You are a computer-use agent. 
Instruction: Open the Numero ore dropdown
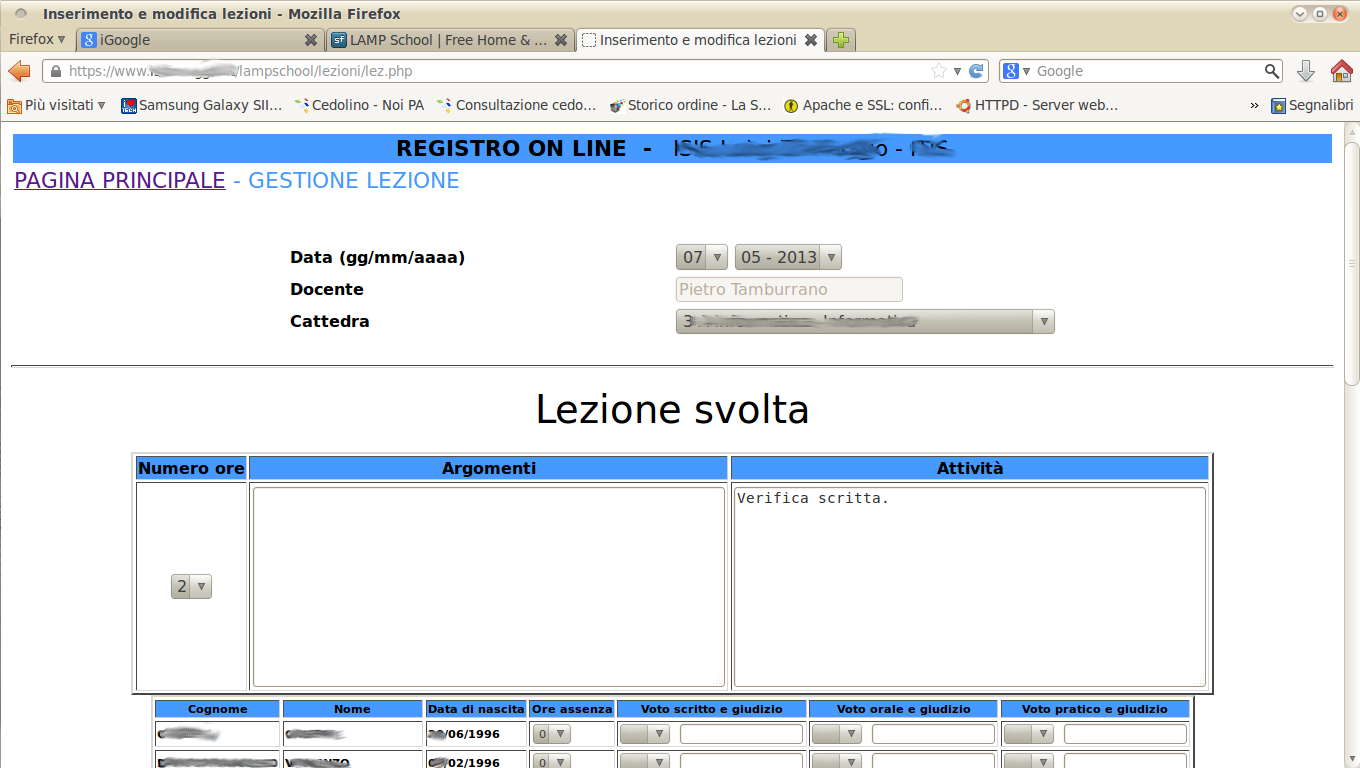tap(191, 587)
